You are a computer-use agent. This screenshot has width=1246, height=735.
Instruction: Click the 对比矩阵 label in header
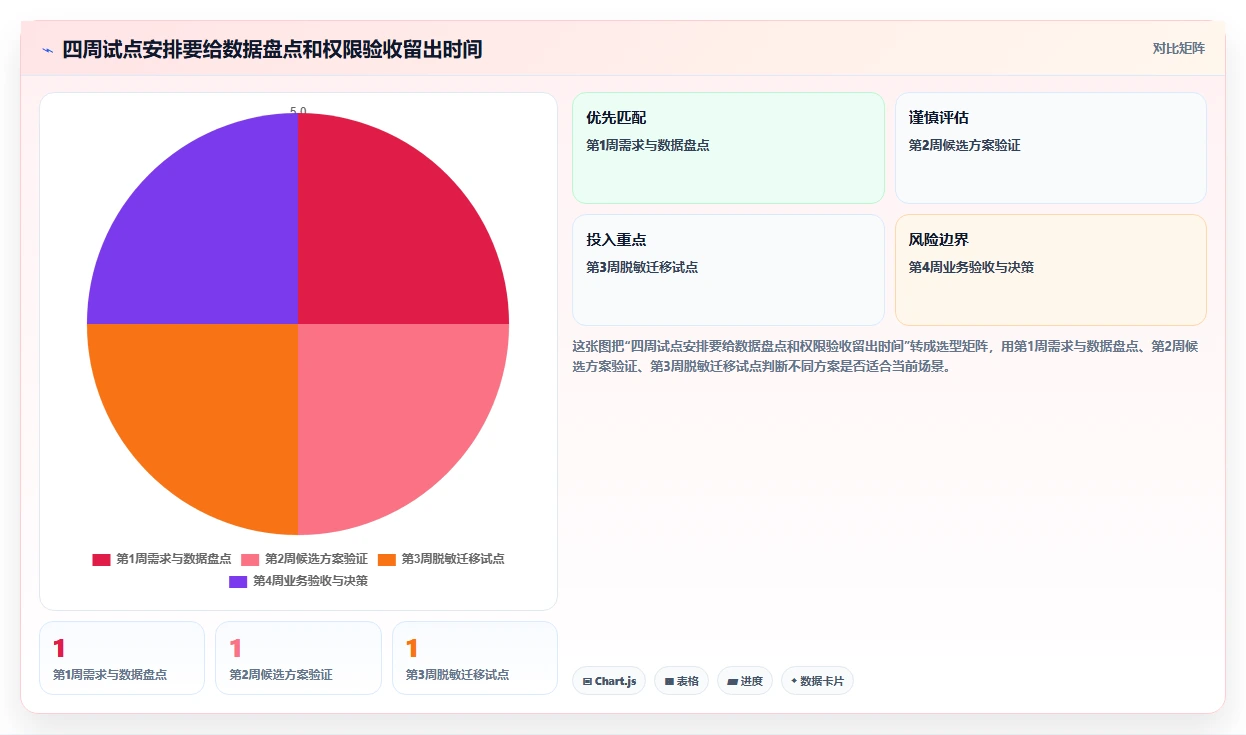[x=1179, y=48]
